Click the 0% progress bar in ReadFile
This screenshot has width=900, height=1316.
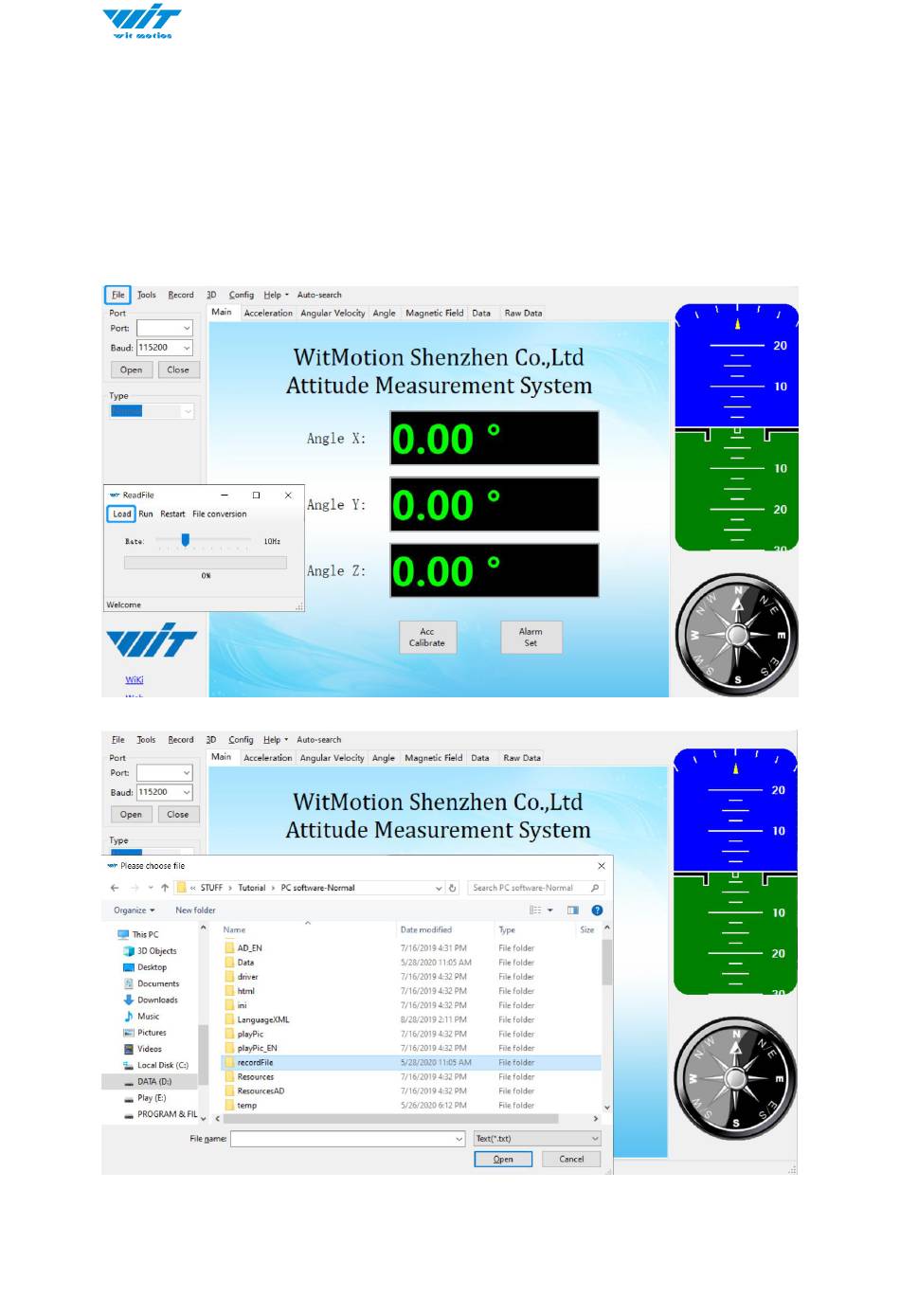pyautogui.click(x=206, y=562)
